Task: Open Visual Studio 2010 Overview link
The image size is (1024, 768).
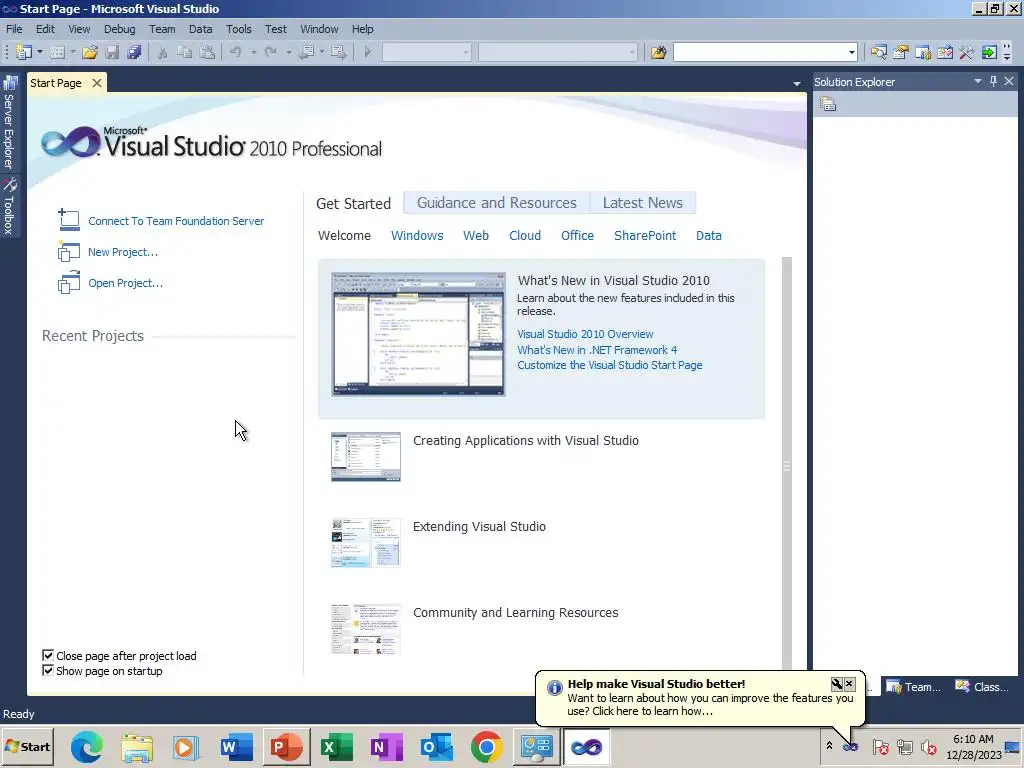Action: coord(585,334)
